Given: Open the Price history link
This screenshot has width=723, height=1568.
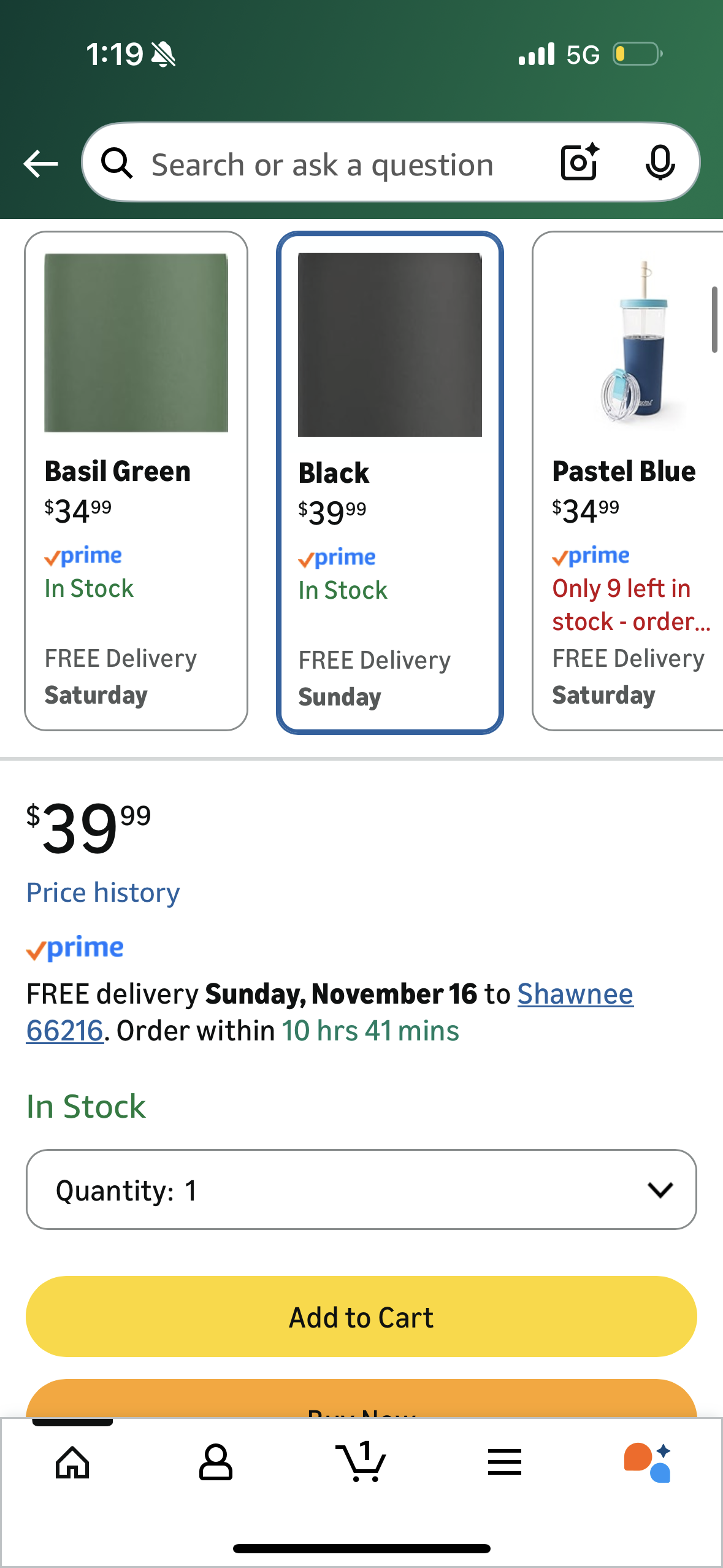Looking at the screenshot, I should 103,893.
